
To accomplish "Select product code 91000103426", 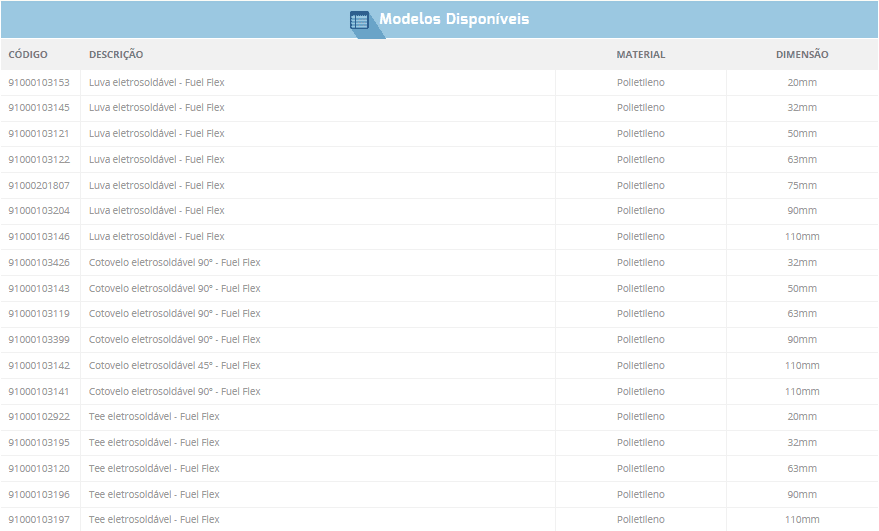I will [x=39, y=263].
